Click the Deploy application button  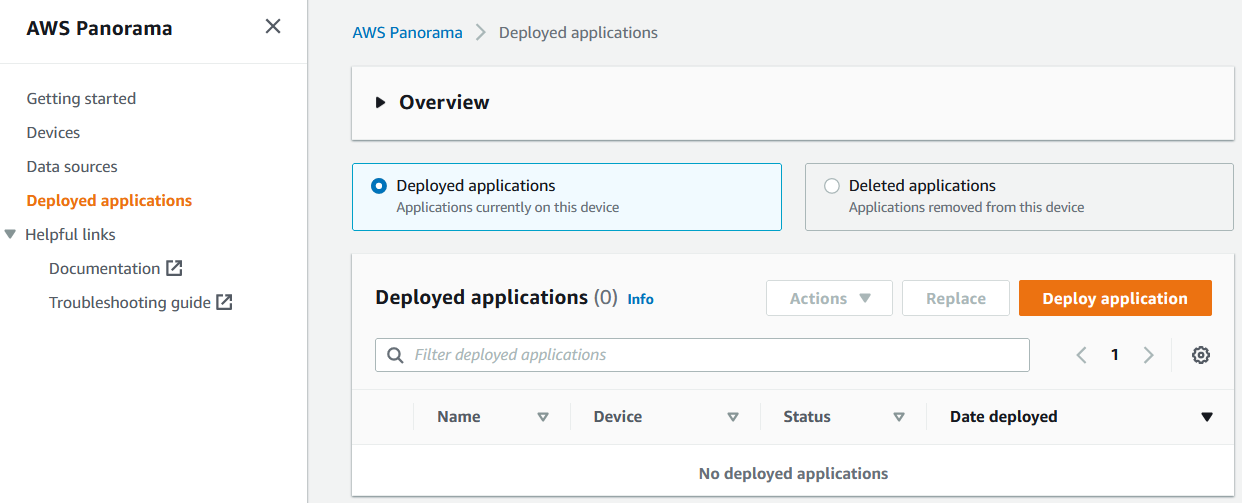tap(1115, 298)
